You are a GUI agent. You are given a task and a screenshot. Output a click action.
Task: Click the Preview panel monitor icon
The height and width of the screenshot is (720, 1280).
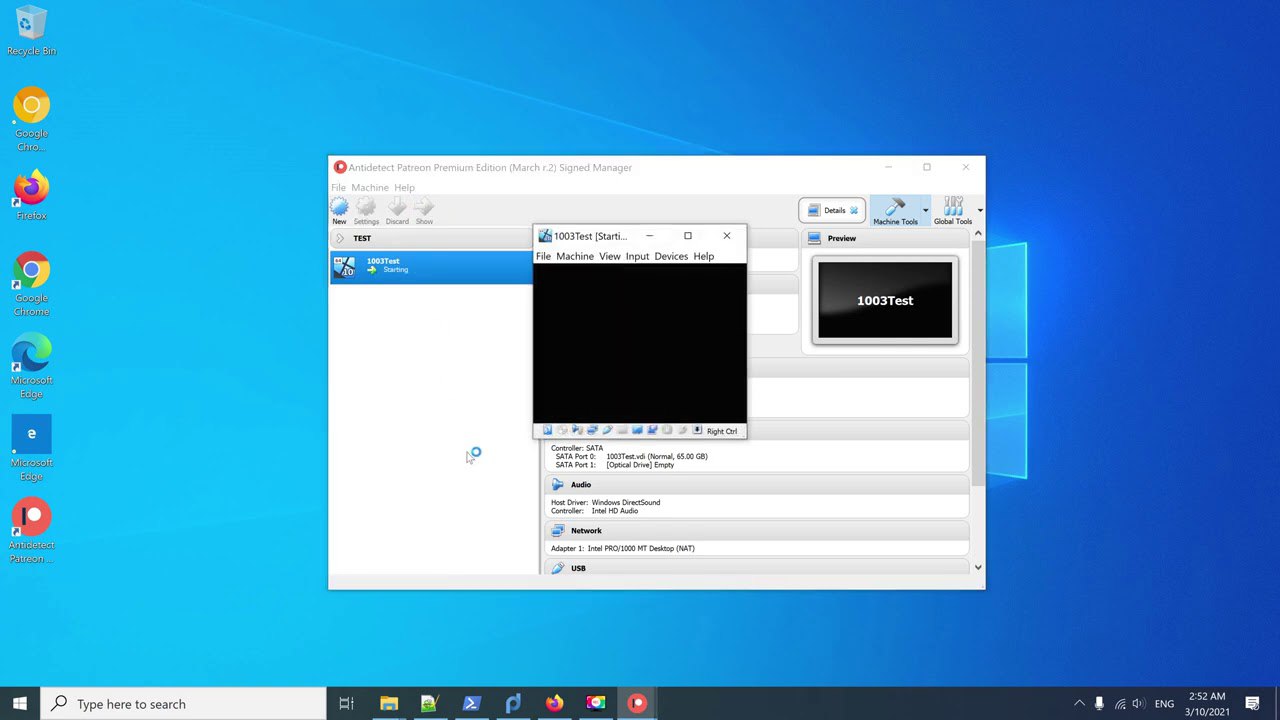(x=814, y=238)
